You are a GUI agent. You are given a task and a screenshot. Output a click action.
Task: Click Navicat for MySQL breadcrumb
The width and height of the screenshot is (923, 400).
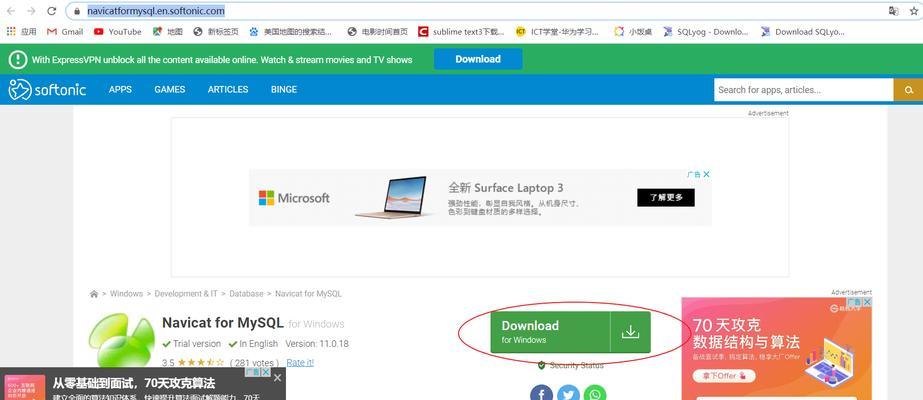[x=308, y=294]
